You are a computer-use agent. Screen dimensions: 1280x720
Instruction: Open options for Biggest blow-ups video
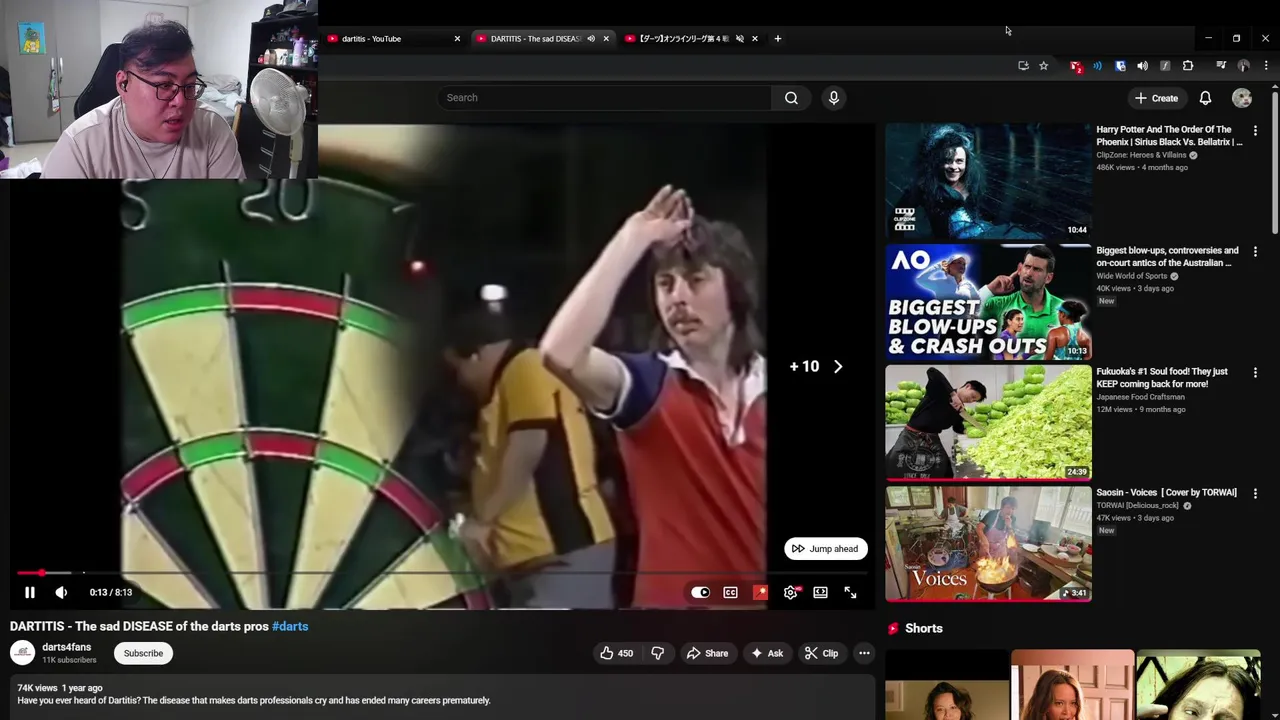tap(1255, 252)
